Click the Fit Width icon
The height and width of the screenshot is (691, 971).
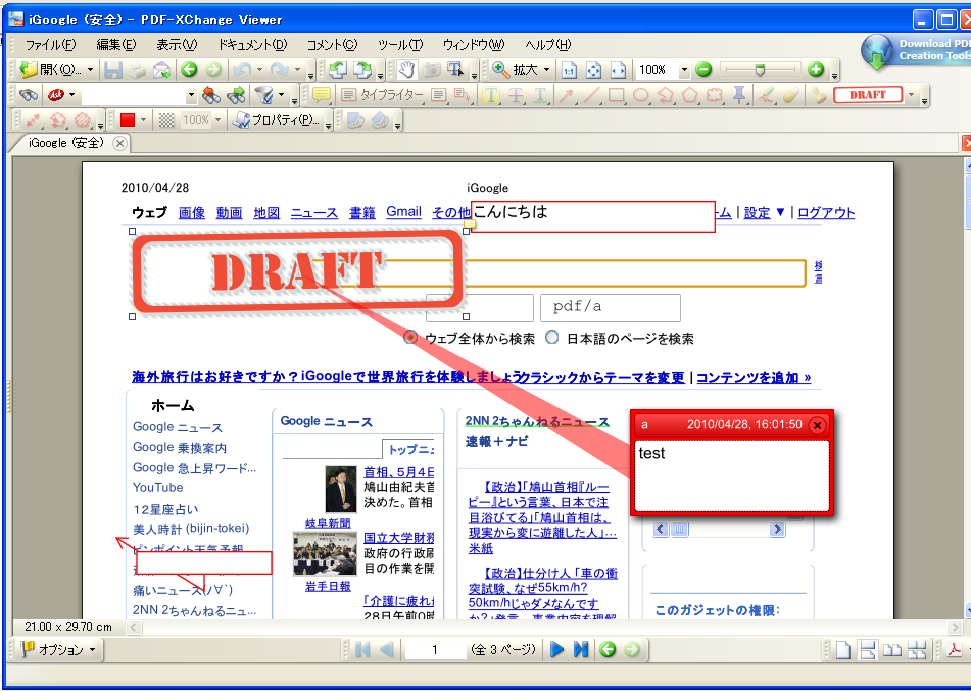pyautogui.click(x=618, y=70)
